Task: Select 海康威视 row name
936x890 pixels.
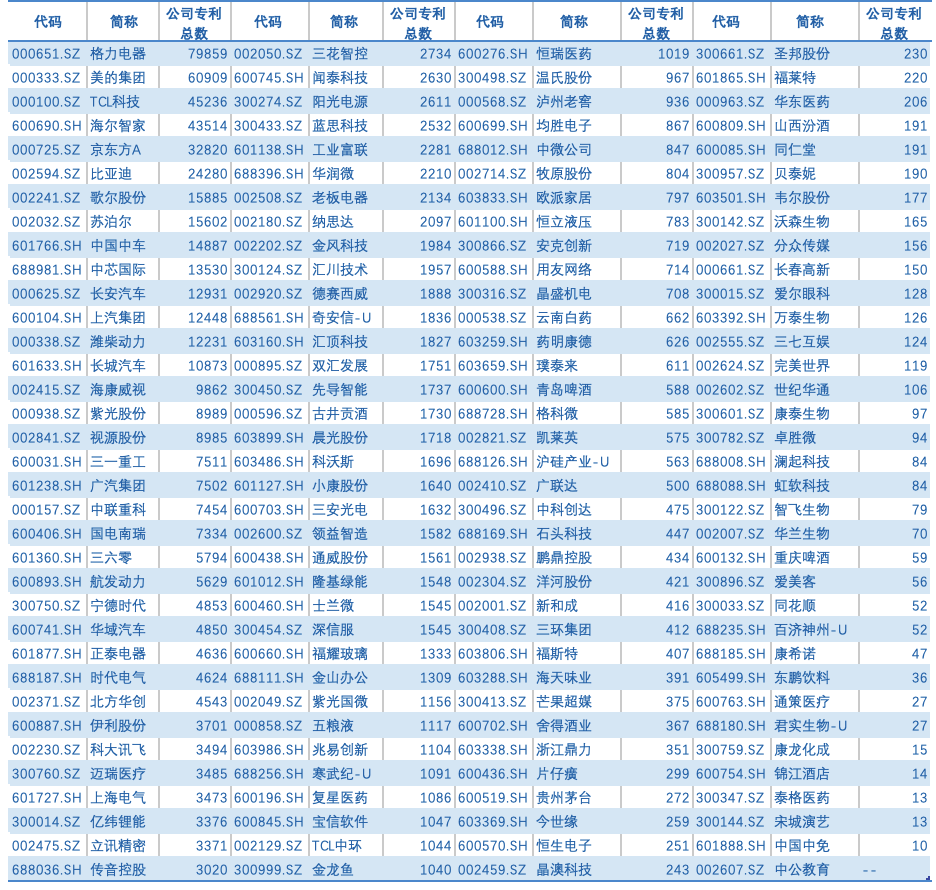Action: coord(118,390)
